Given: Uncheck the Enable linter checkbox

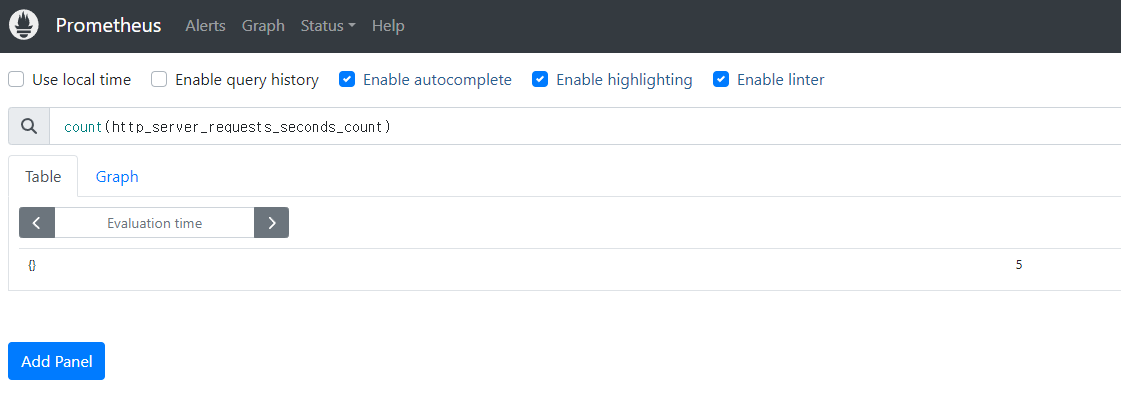Looking at the screenshot, I should [721, 79].
